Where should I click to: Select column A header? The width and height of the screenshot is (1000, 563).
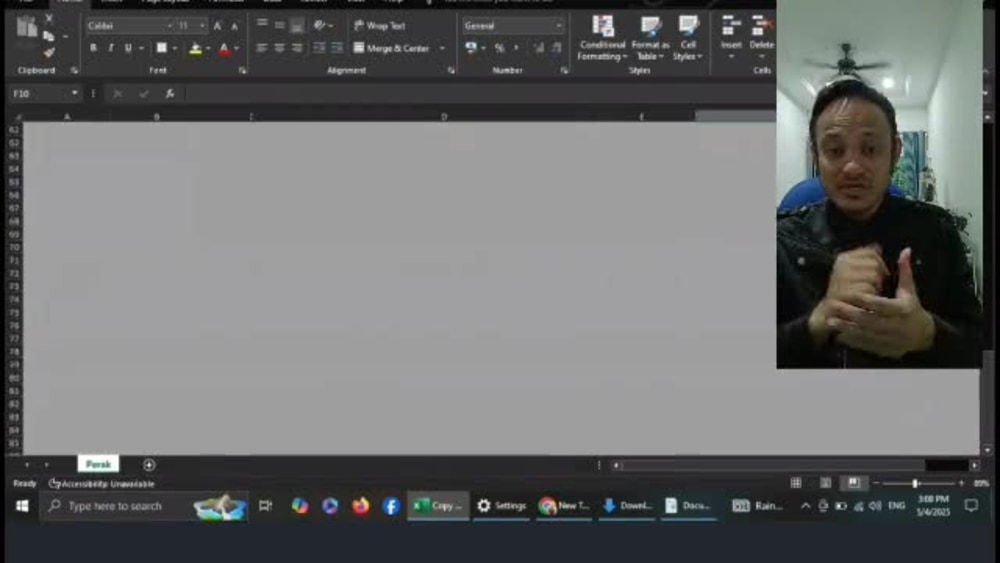coord(67,117)
